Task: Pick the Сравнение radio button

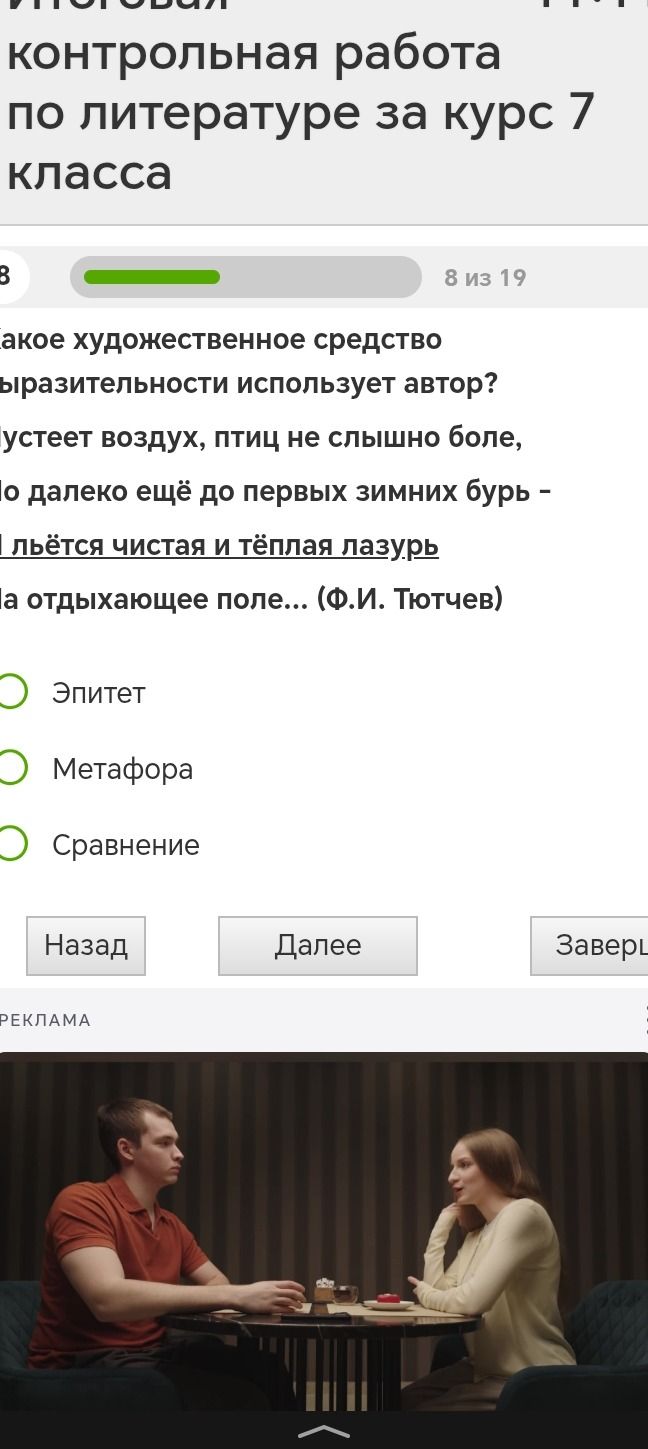Action: 10,844
